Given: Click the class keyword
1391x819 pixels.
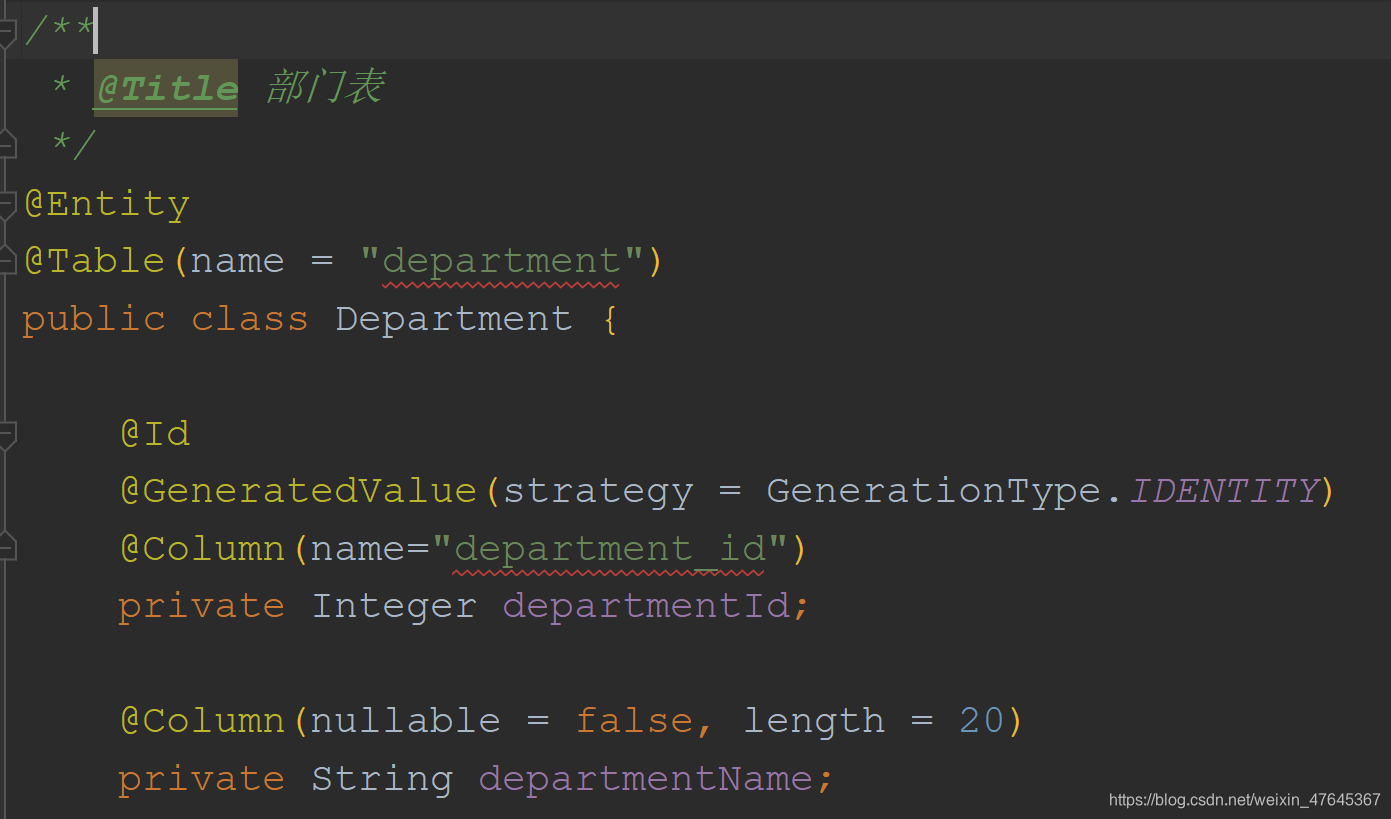Looking at the screenshot, I should [x=250, y=319].
